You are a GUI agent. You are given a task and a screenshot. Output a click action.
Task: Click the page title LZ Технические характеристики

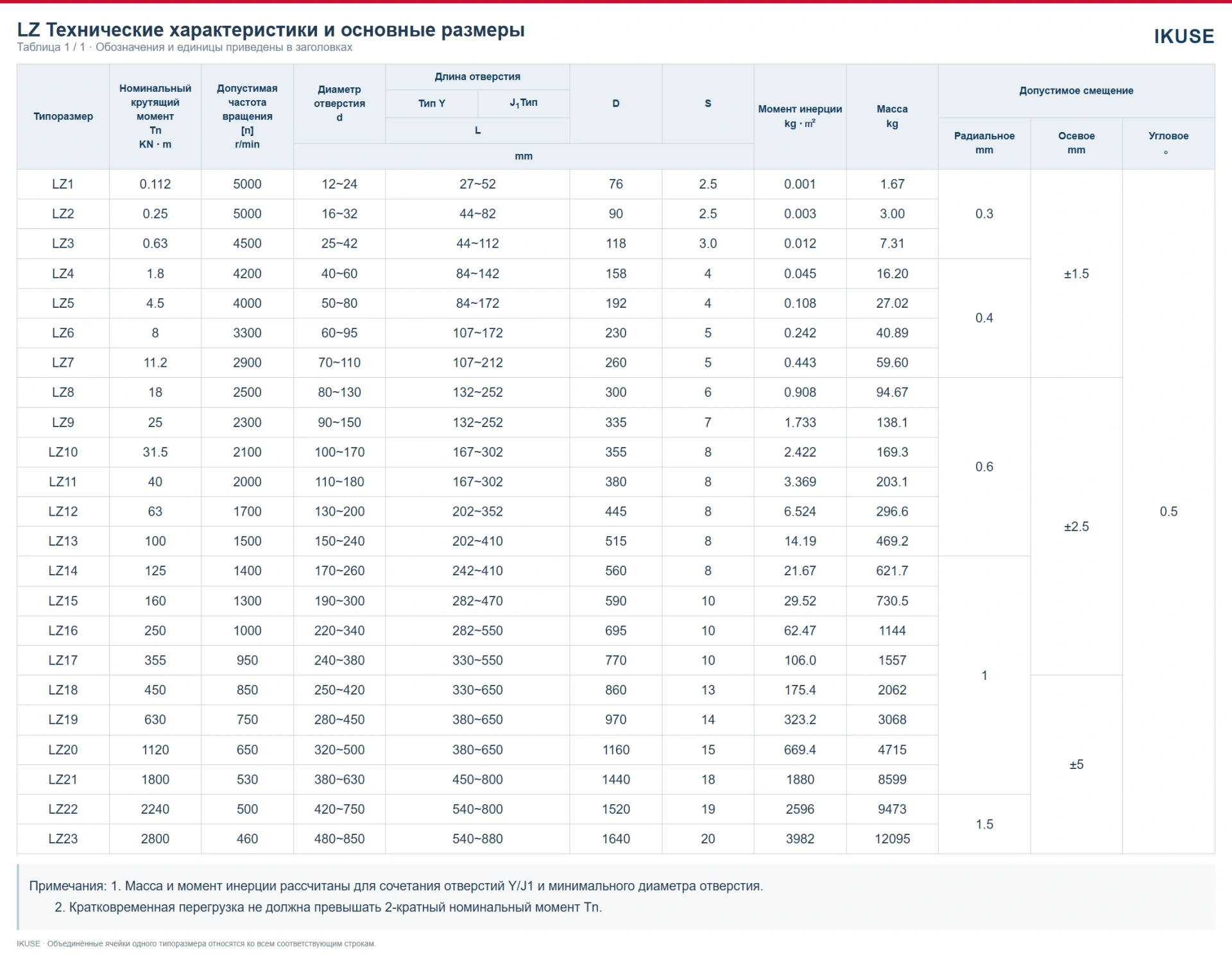[271, 30]
